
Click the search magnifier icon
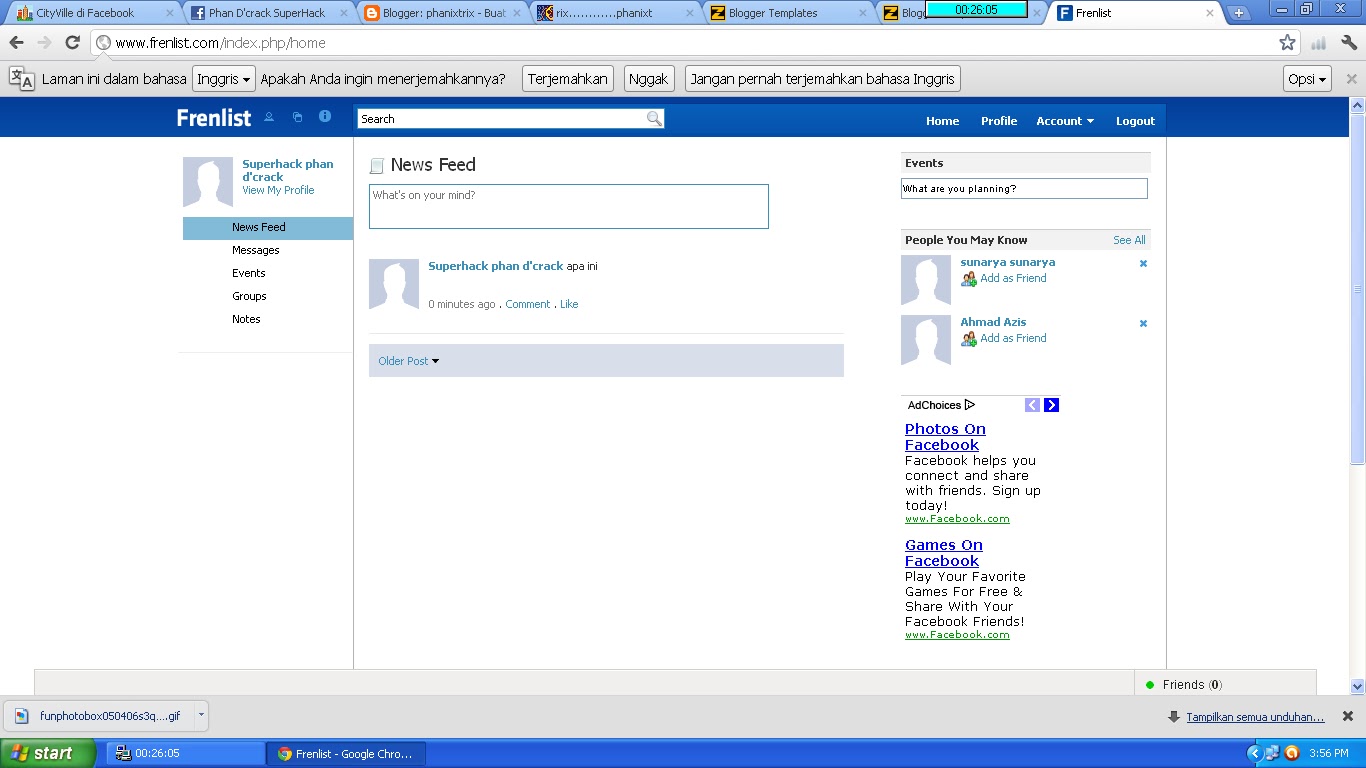(654, 118)
